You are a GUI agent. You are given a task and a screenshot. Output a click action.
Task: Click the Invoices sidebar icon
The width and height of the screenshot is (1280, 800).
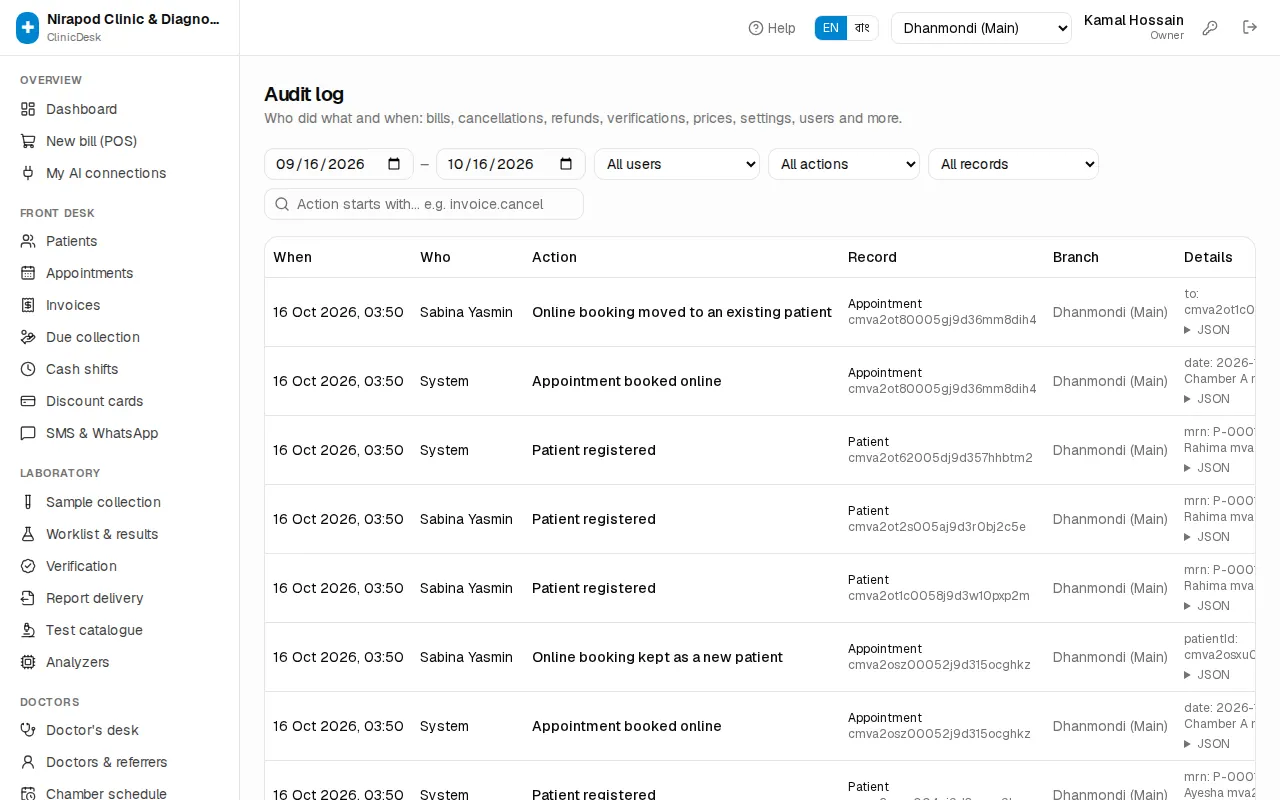click(28, 305)
